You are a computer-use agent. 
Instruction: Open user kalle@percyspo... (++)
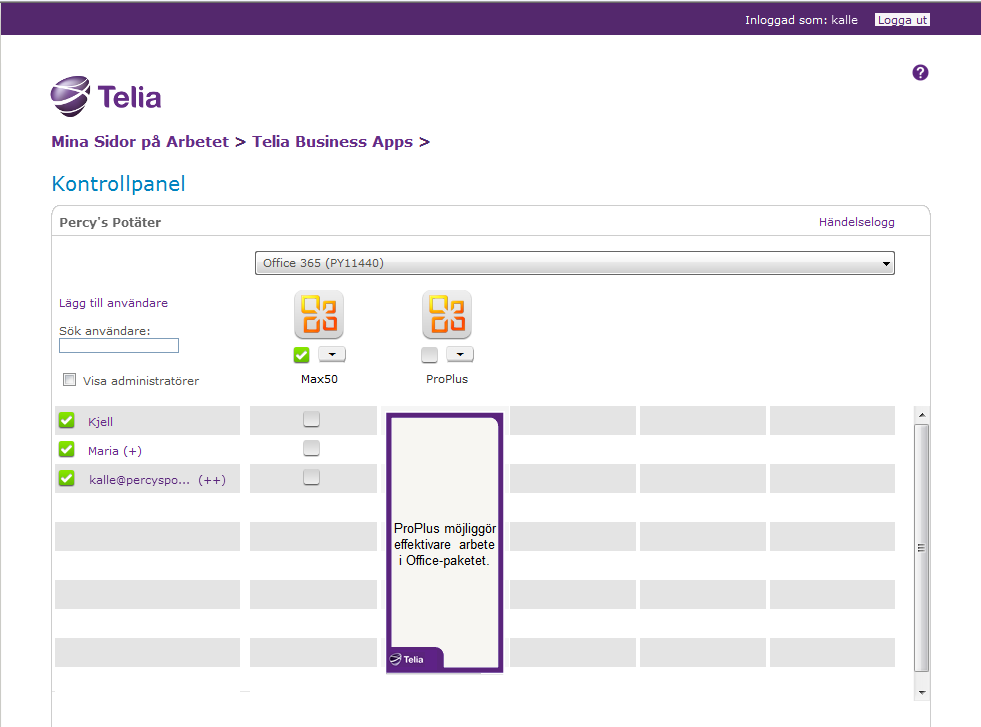pos(157,480)
